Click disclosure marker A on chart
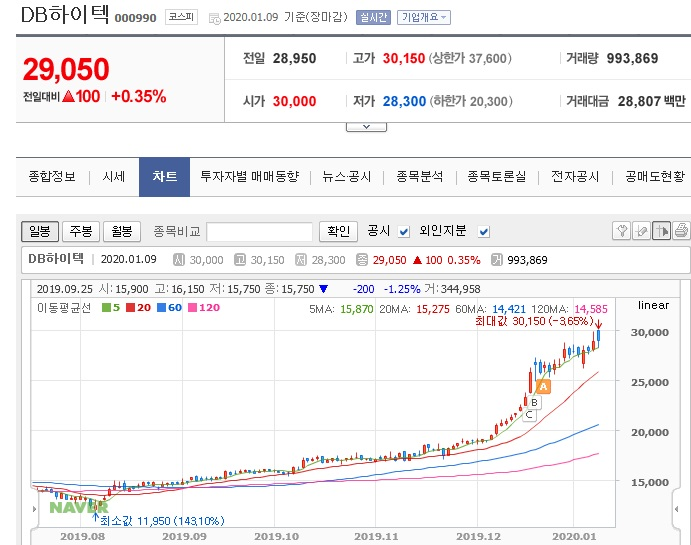This screenshot has width=691, height=545. click(x=543, y=386)
